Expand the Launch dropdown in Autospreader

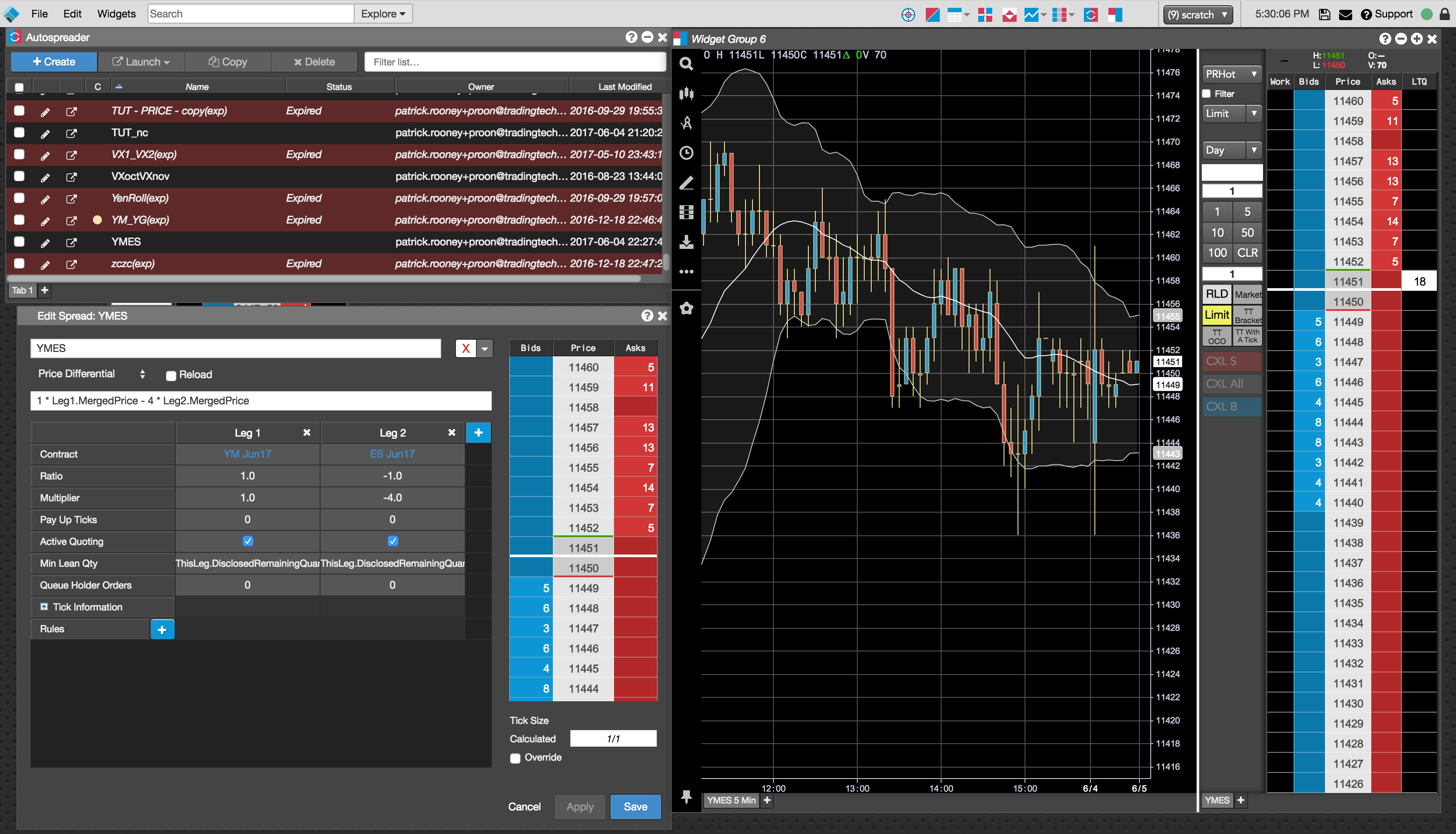pyautogui.click(x=141, y=62)
